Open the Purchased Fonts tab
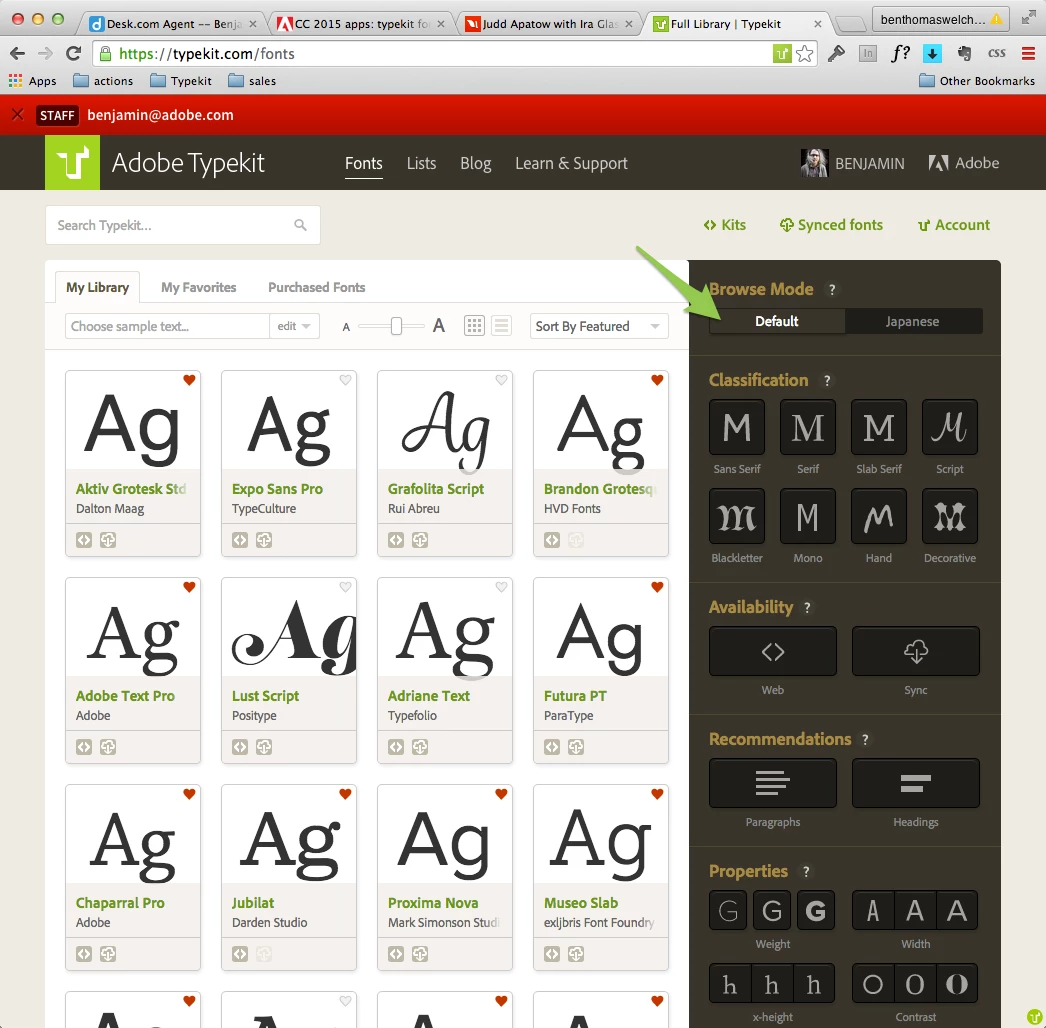 point(317,287)
